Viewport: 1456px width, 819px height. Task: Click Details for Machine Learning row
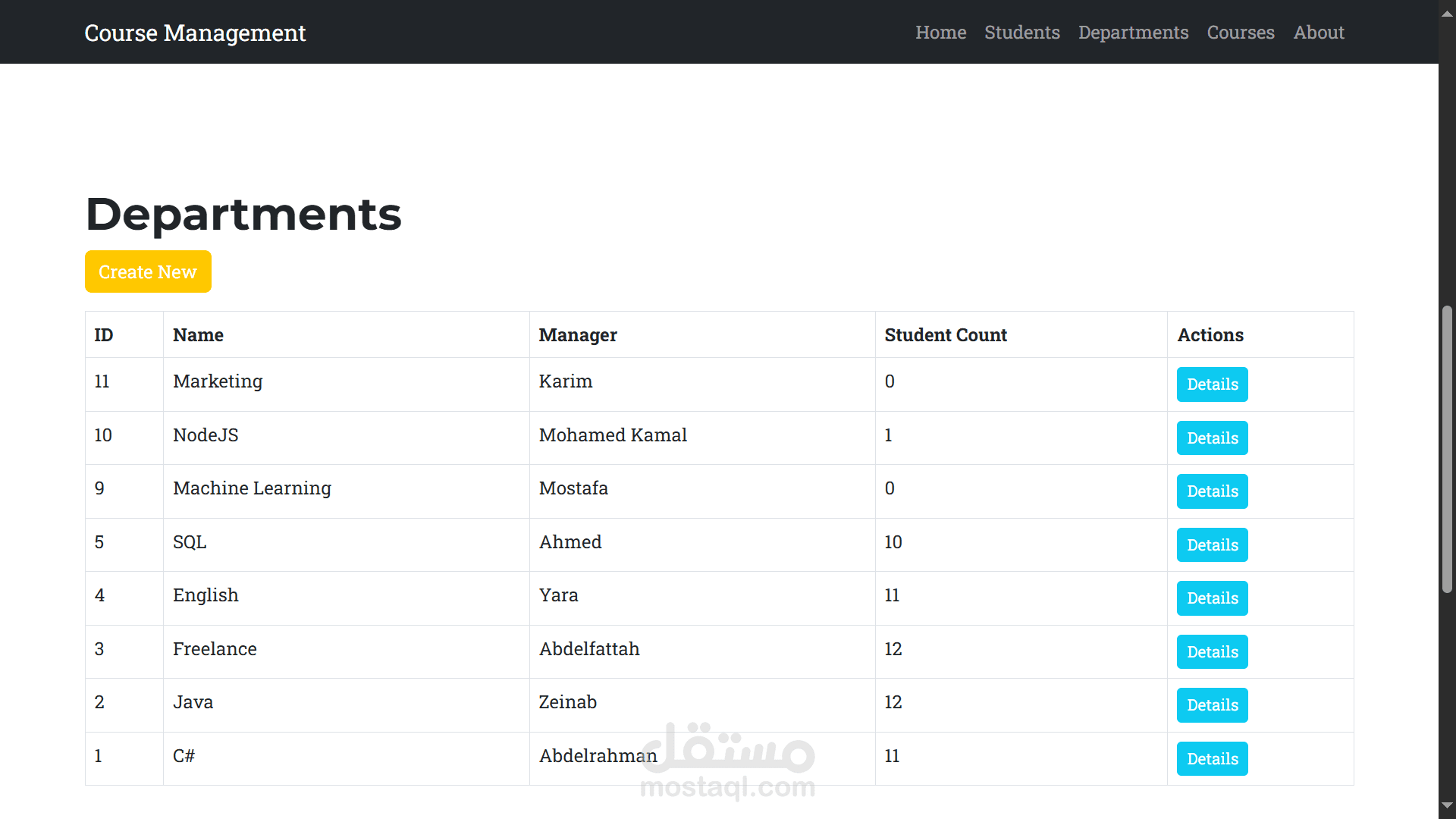(1211, 491)
